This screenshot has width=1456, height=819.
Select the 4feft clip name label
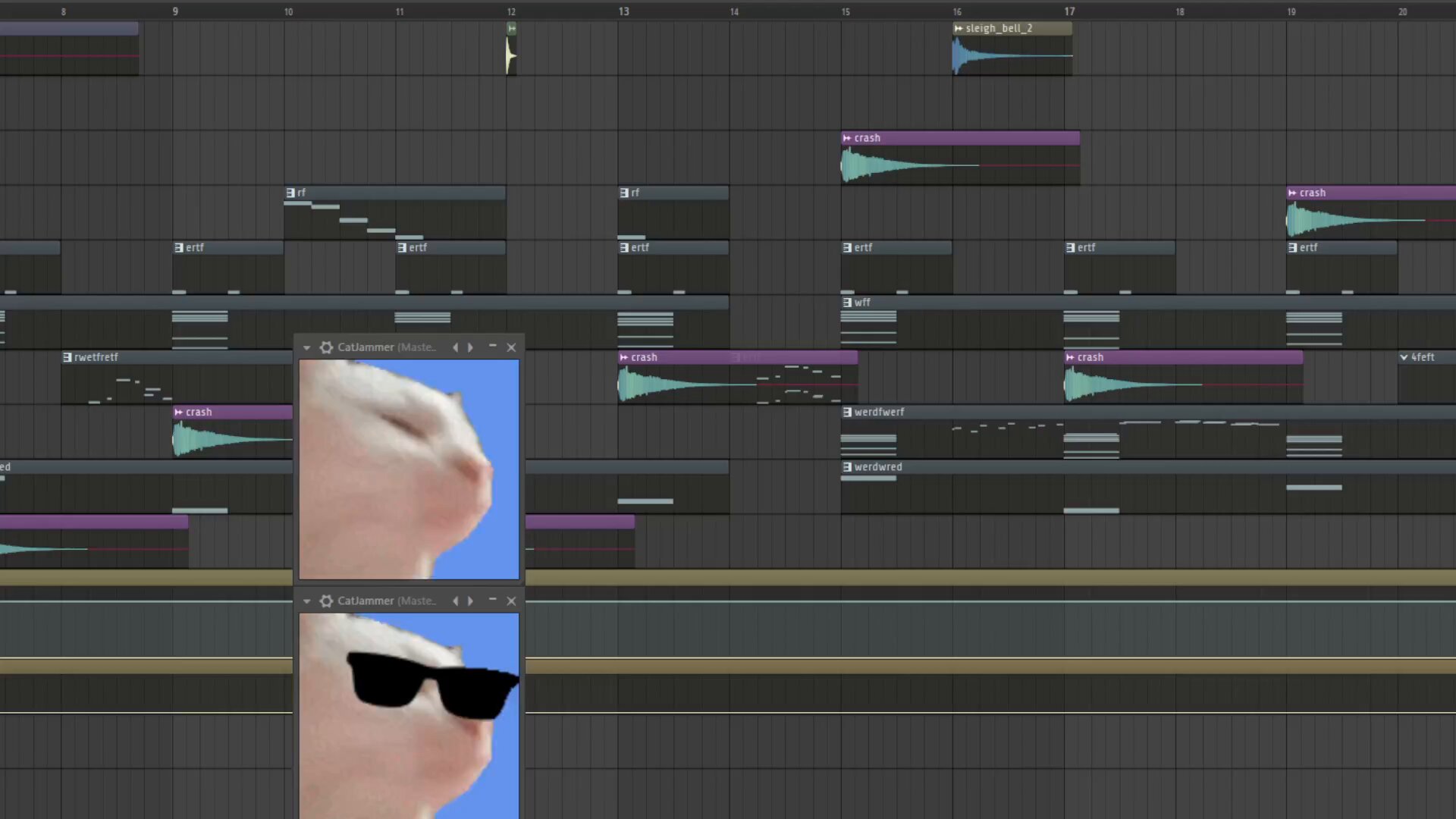pyautogui.click(x=1423, y=357)
